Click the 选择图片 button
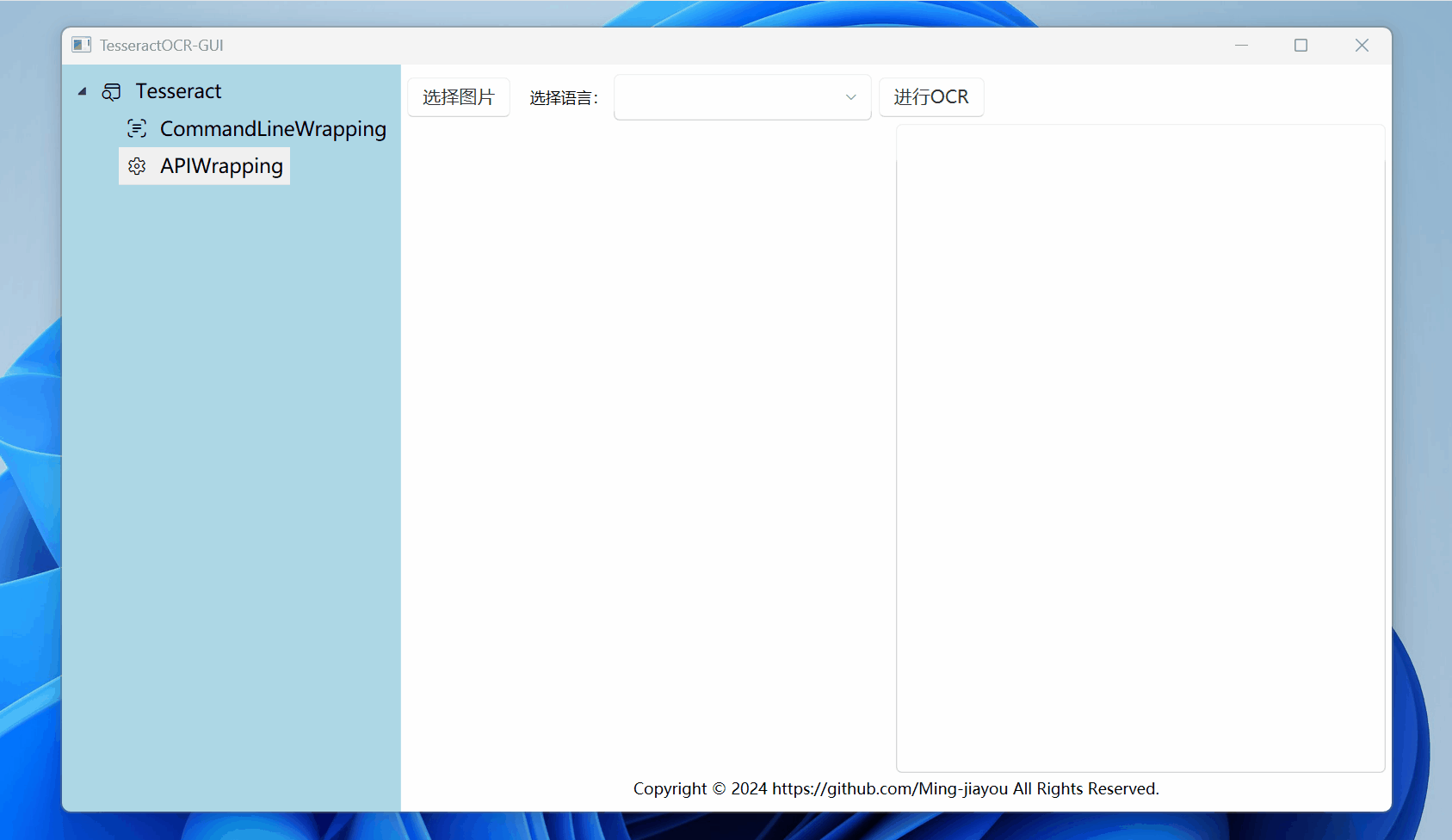The width and height of the screenshot is (1452, 840). click(x=459, y=97)
